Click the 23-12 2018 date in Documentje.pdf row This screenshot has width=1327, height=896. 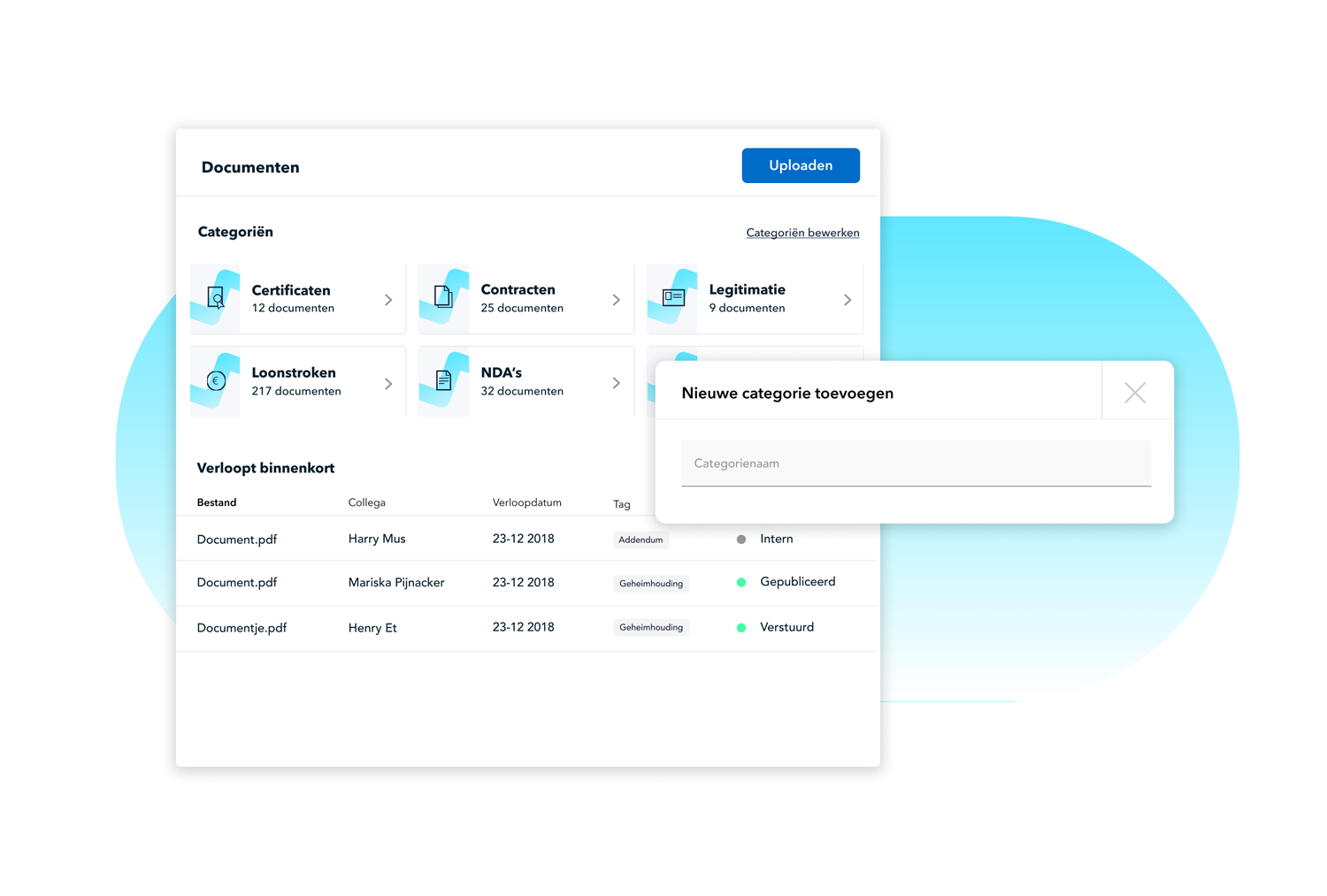point(524,627)
